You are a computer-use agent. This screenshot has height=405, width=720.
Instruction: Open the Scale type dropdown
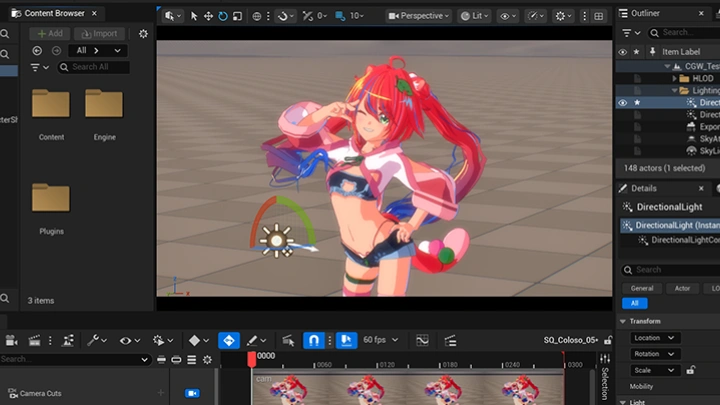(x=654, y=370)
